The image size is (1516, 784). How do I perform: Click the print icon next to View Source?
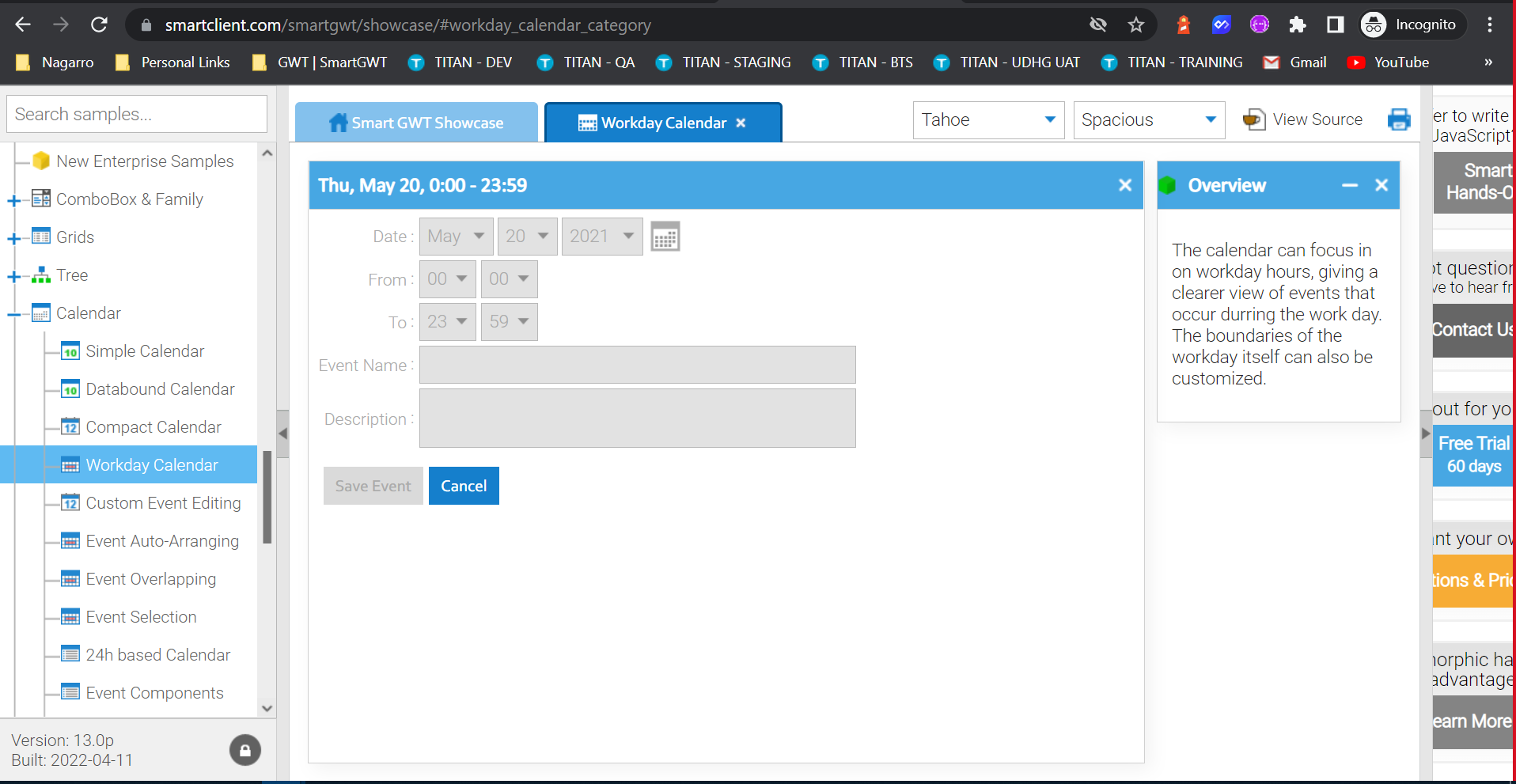pyautogui.click(x=1398, y=119)
